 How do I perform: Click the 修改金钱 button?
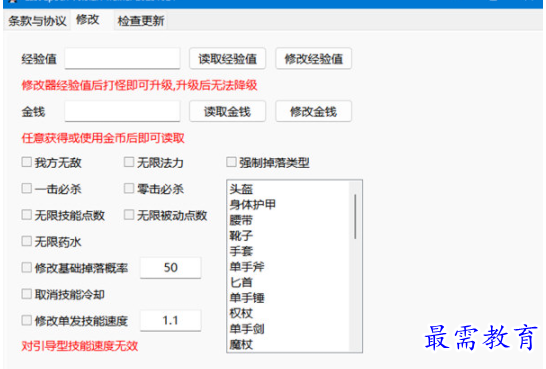(x=313, y=111)
